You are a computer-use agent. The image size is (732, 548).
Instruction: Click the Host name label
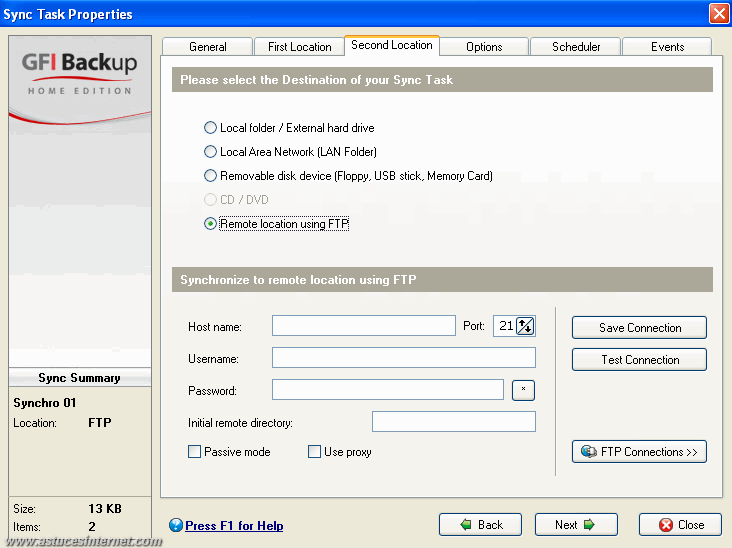point(215,327)
